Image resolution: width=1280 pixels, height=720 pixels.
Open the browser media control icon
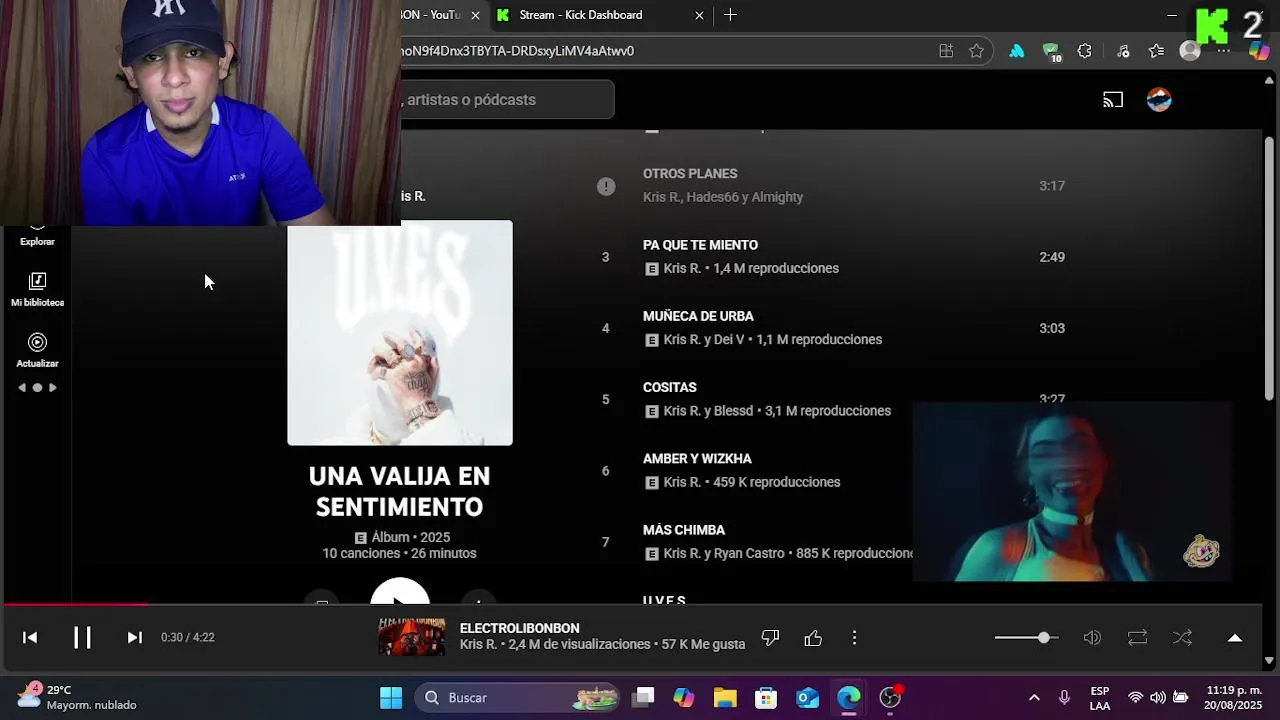point(1123,51)
